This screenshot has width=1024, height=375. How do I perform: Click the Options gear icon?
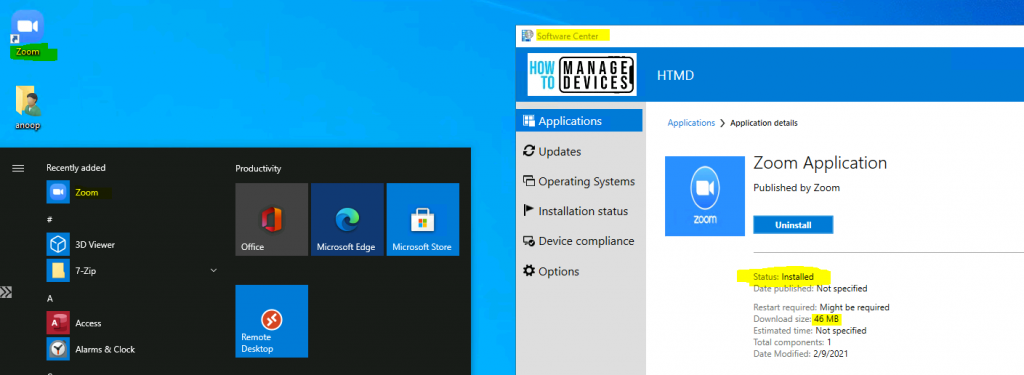[529, 270]
